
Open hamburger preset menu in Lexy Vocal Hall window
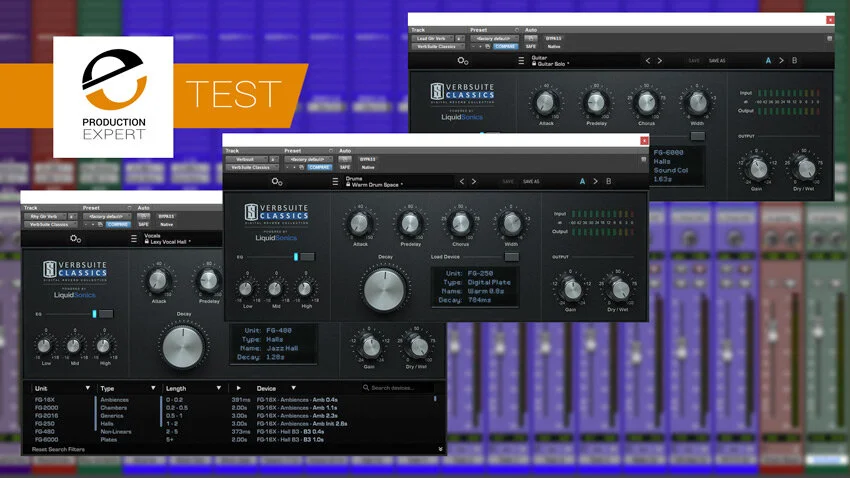tap(134, 238)
